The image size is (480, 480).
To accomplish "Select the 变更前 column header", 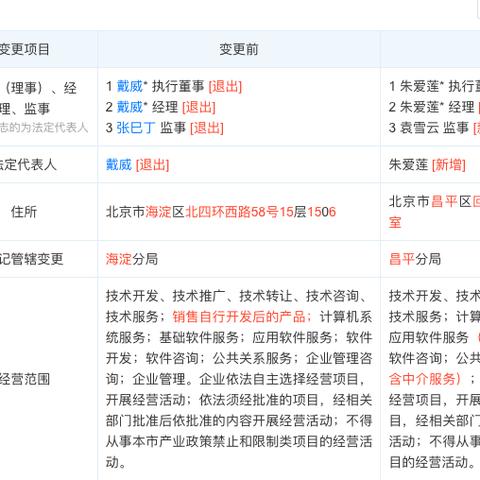I will click(x=239, y=49).
